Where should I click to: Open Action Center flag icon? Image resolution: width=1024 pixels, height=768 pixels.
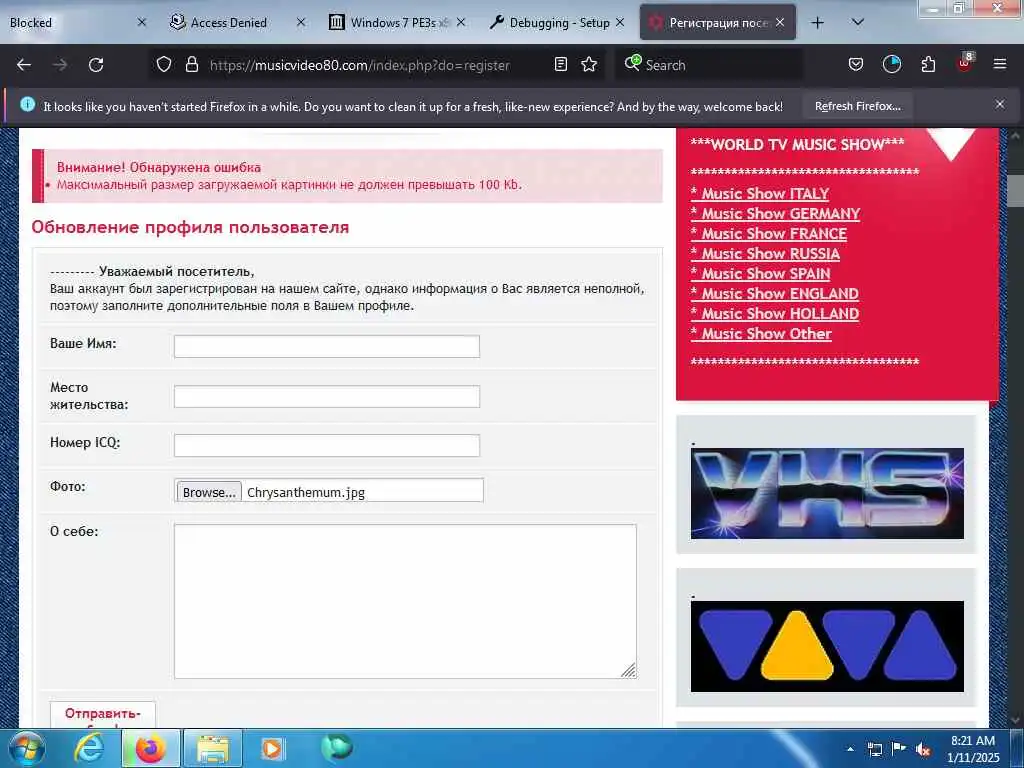pyautogui.click(x=899, y=749)
